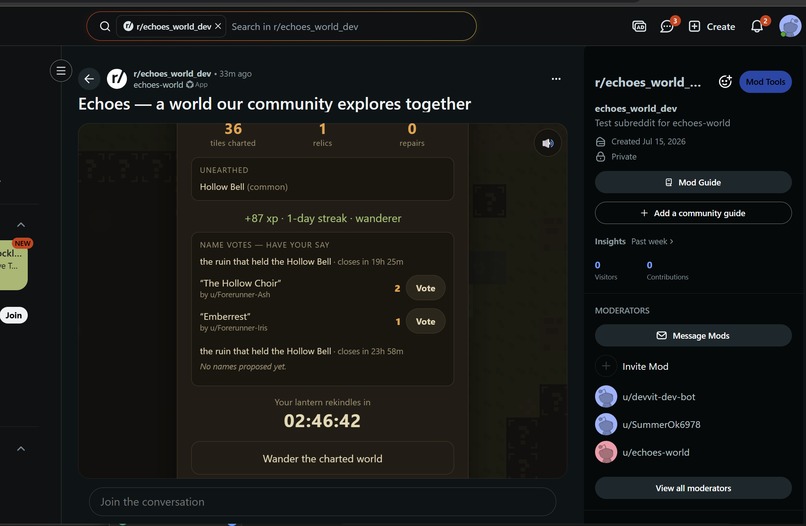Click the 0 repairs stat

click(x=412, y=134)
